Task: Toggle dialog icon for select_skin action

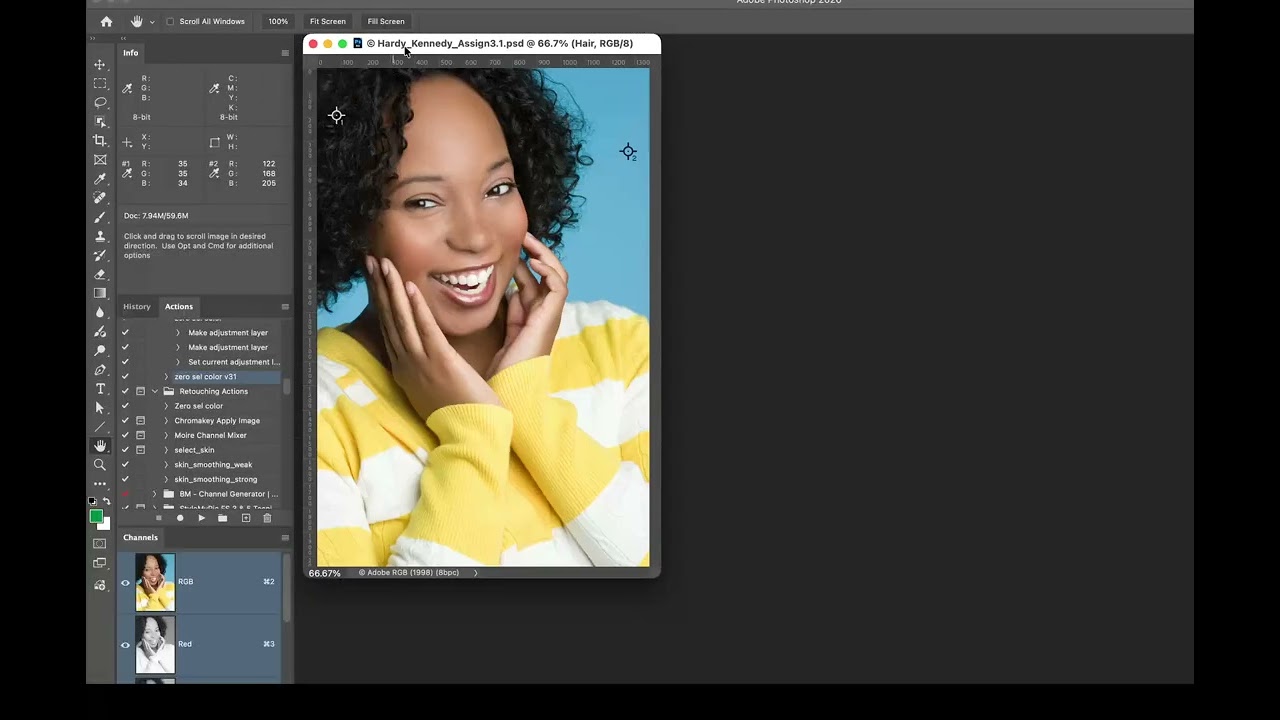Action: click(x=140, y=450)
